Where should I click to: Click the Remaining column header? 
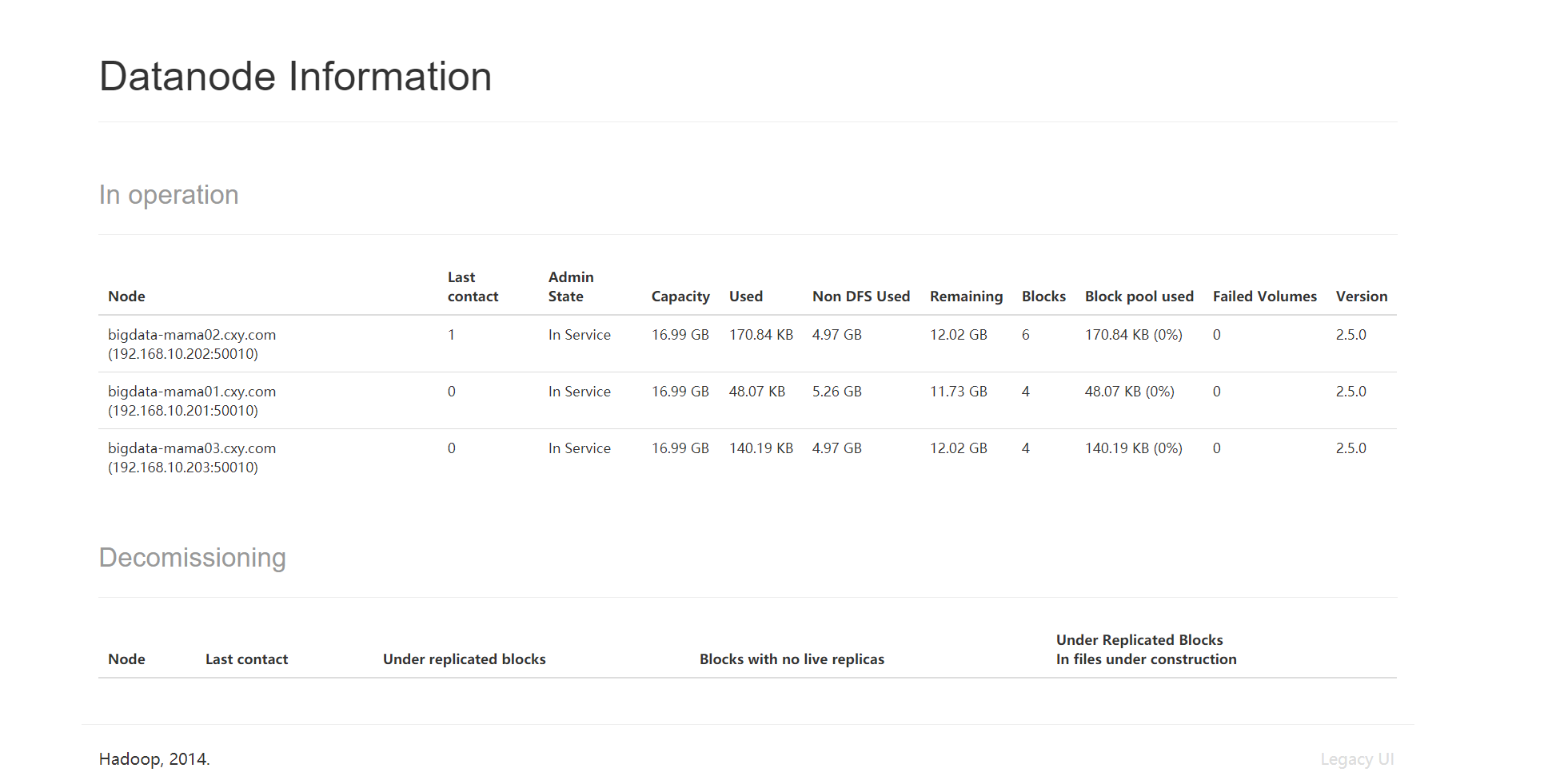click(965, 296)
